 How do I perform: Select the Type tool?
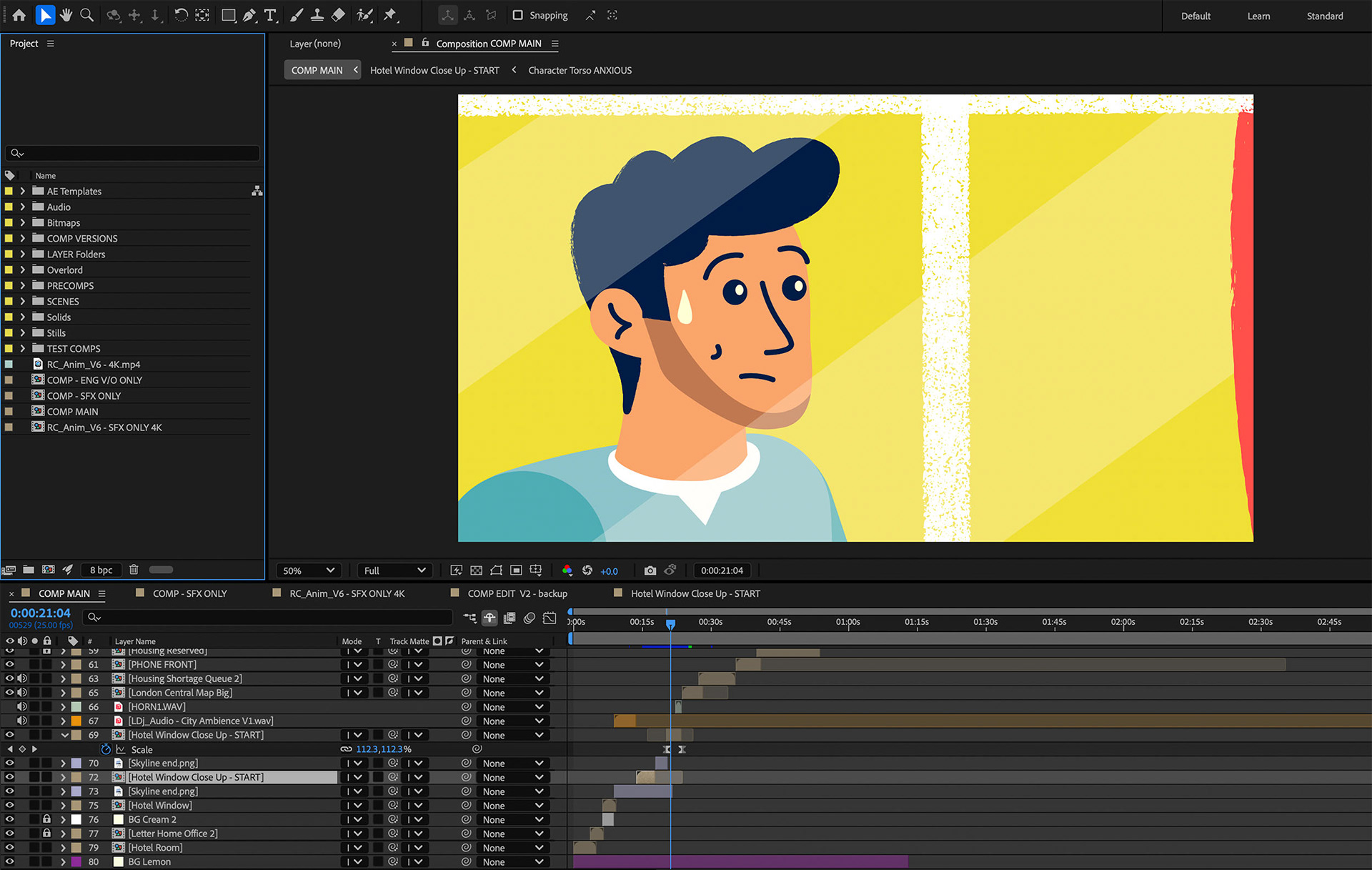(270, 15)
